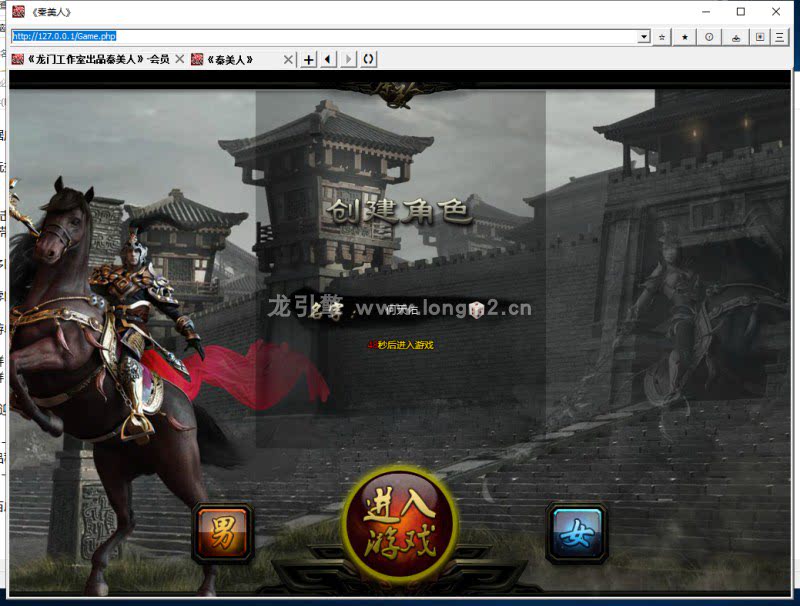This screenshot has width=800, height=606.
Task: Click the address bar URL field
Action: (324, 36)
